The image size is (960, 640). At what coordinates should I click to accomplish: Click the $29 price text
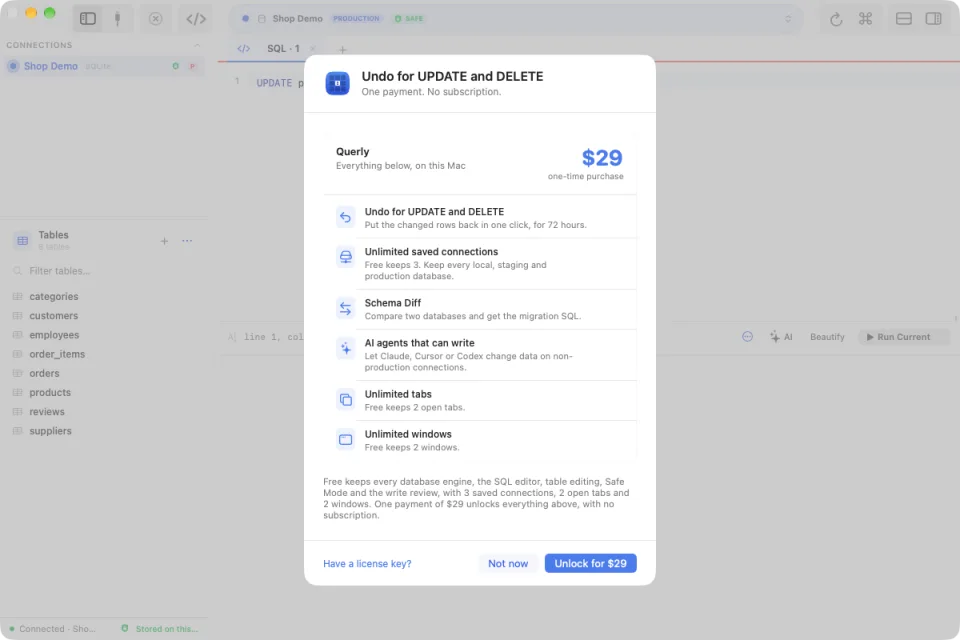click(x=602, y=158)
